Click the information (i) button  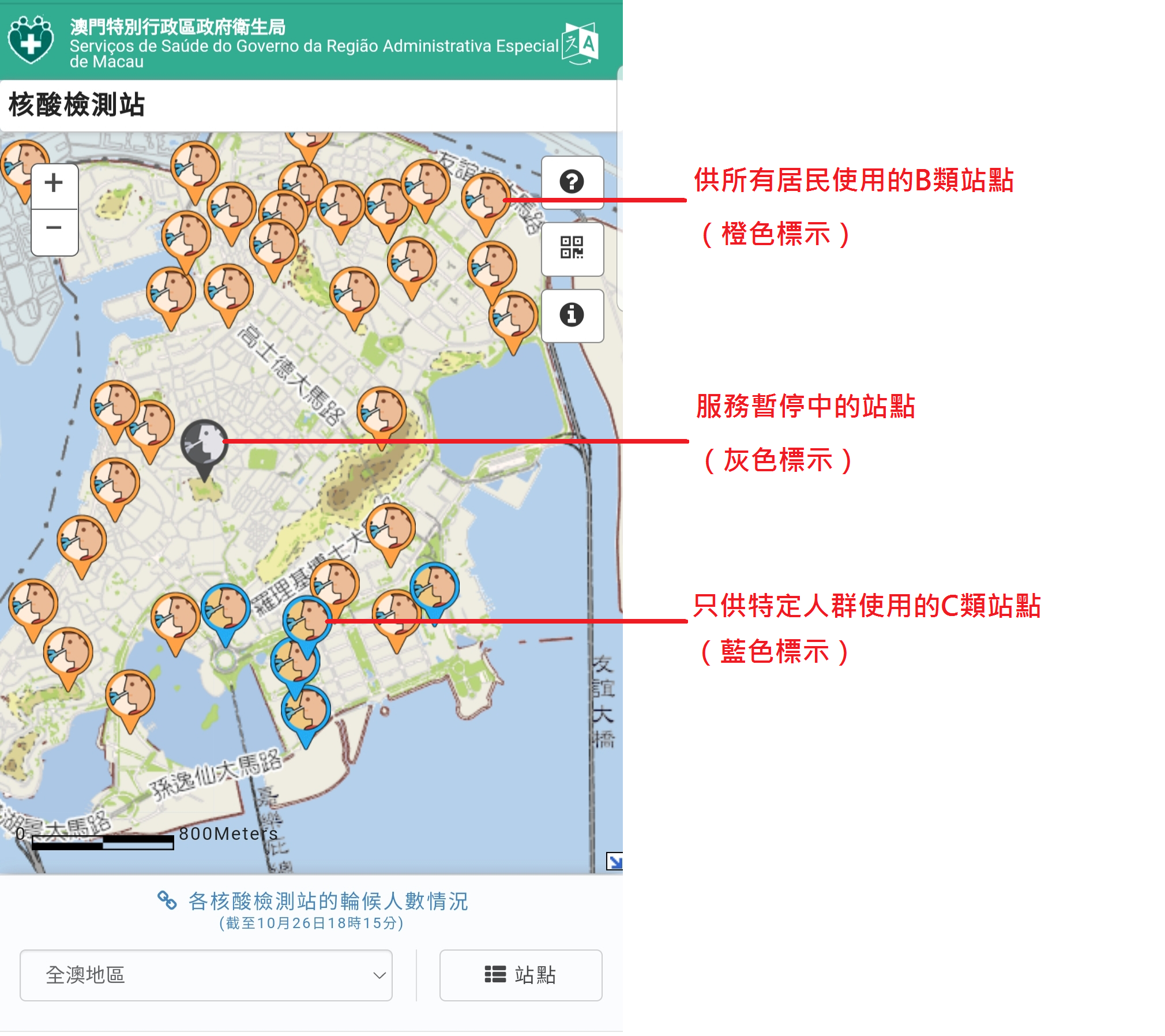pyautogui.click(x=572, y=315)
